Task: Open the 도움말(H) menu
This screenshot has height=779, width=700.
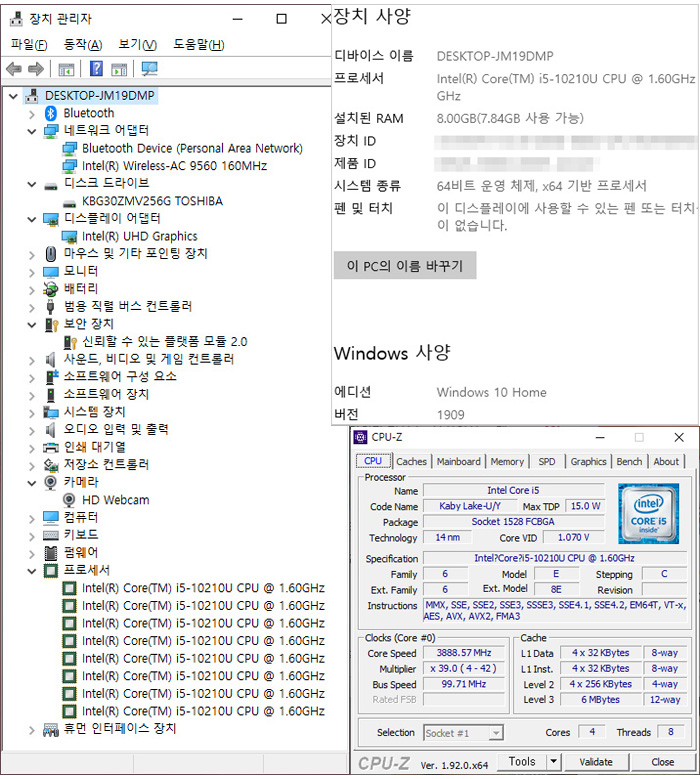Action: pos(199,45)
